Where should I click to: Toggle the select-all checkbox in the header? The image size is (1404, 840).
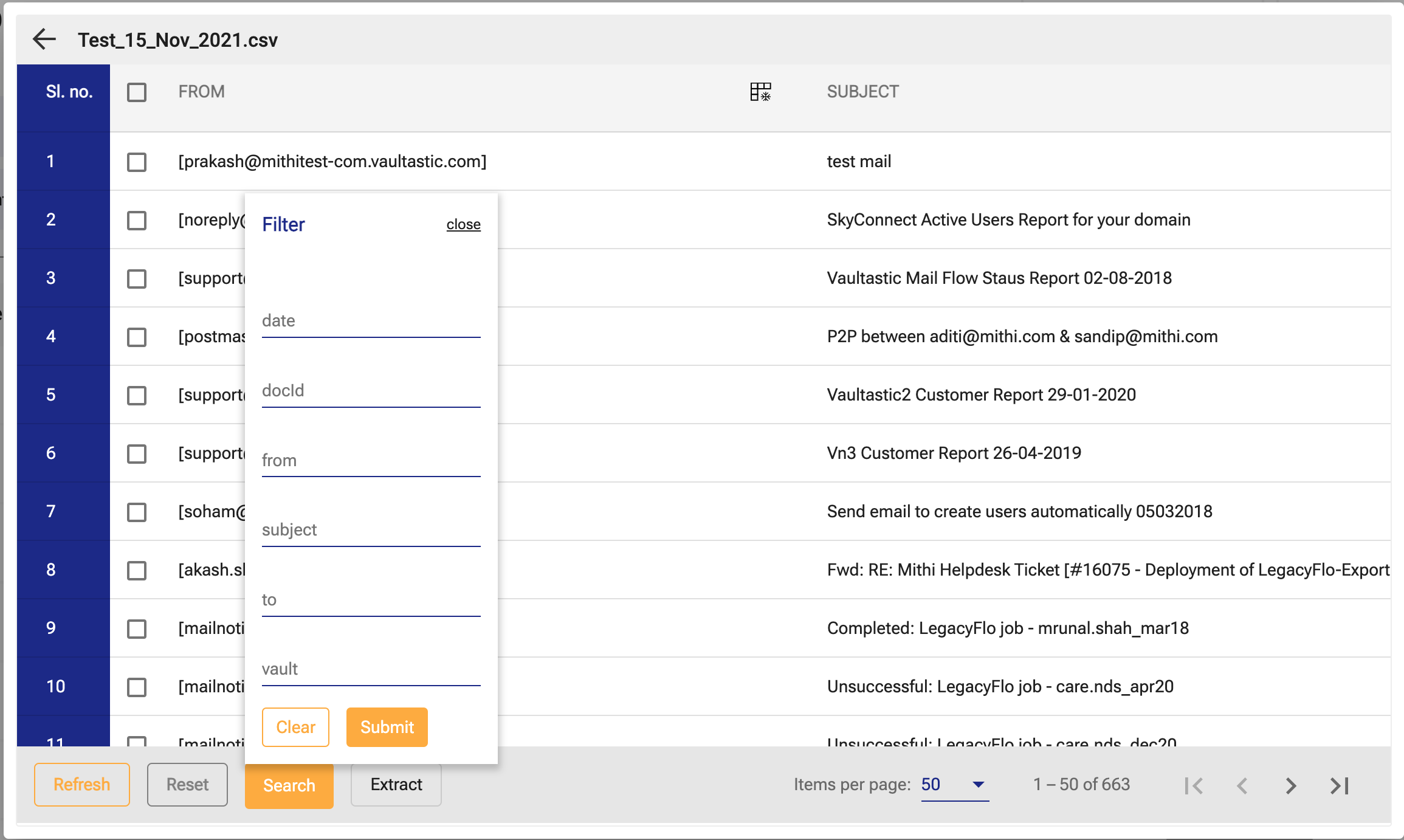click(137, 92)
